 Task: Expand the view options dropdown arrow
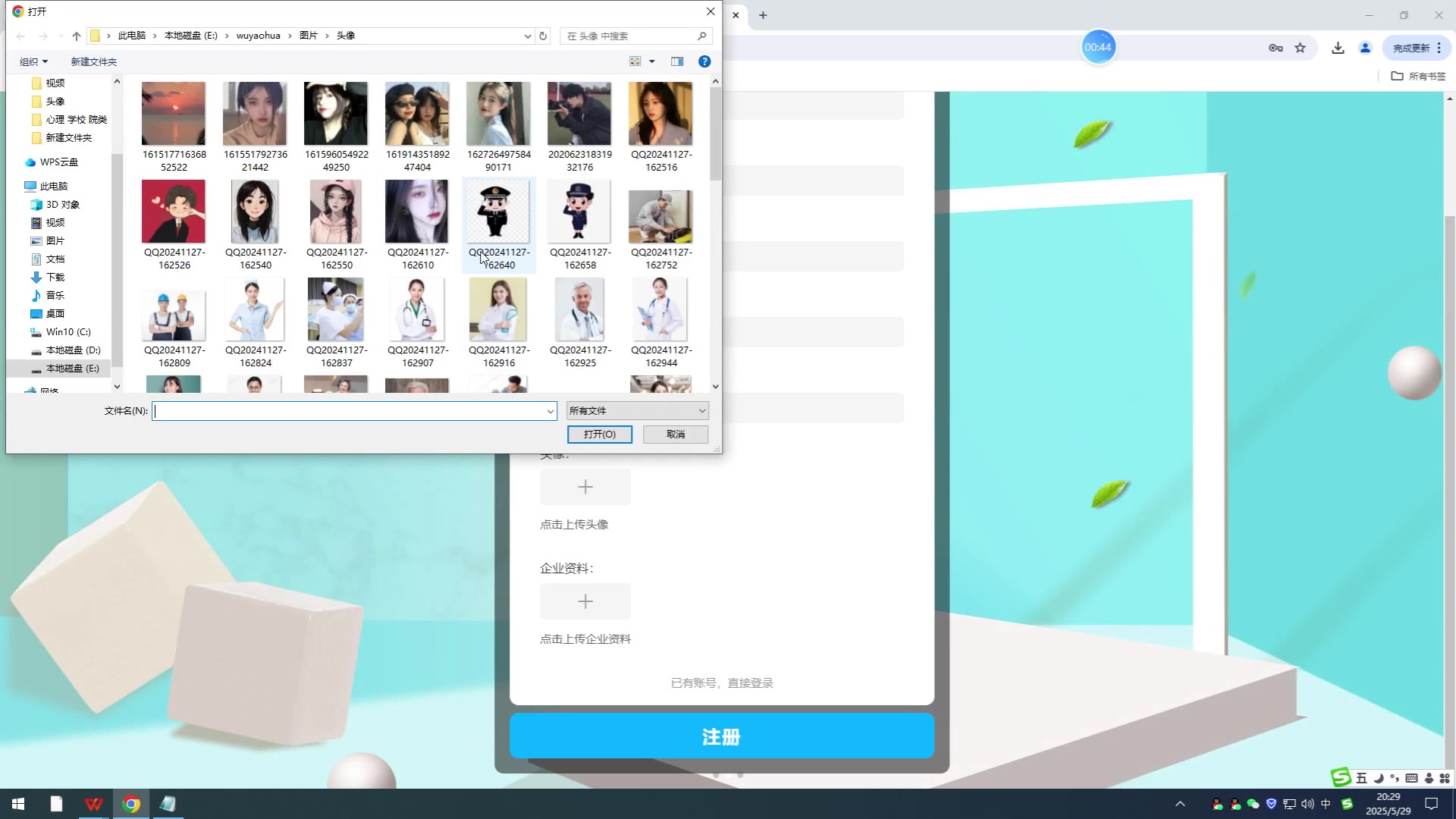pyautogui.click(x=652, y=61)
